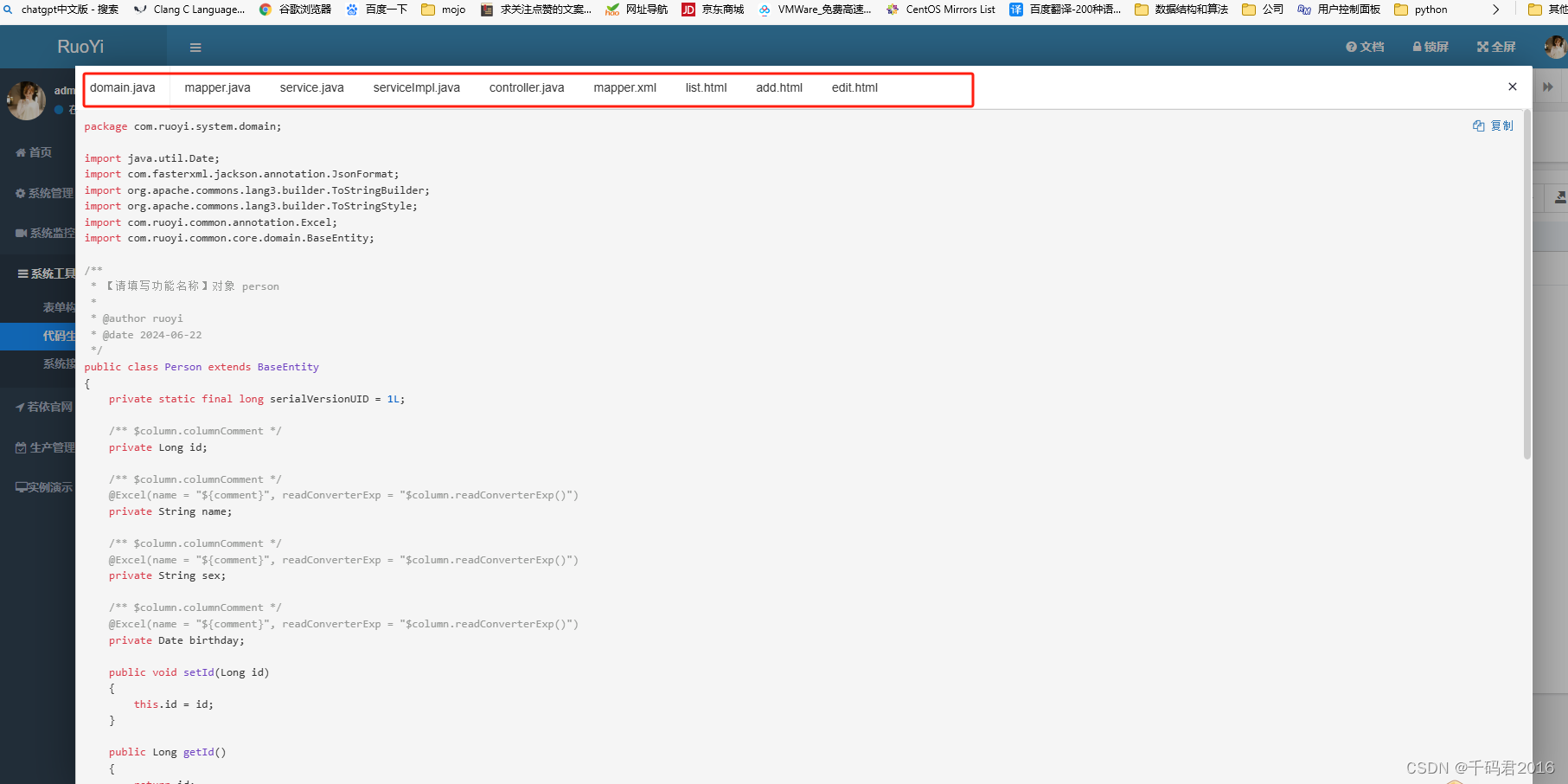
Task: Click the '@date 2024-06-22' comment line
Action: coord(146,335)
